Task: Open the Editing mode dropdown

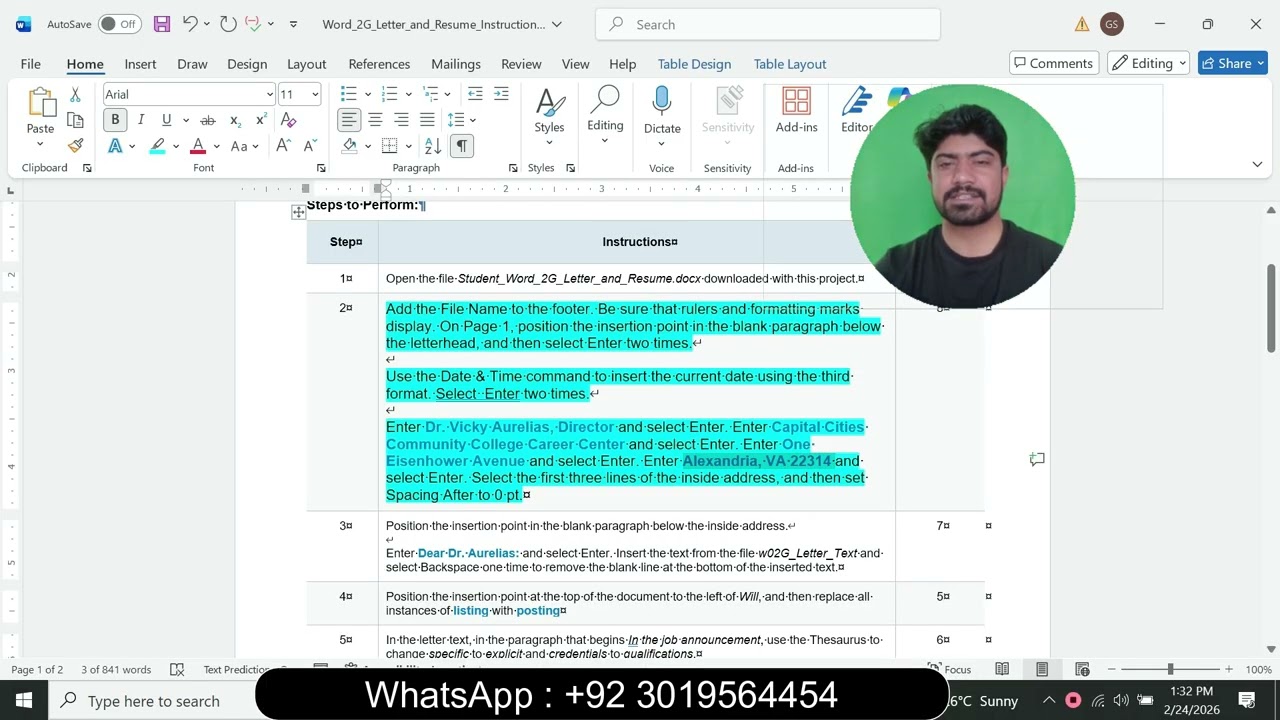Action: pos(1148,63)
